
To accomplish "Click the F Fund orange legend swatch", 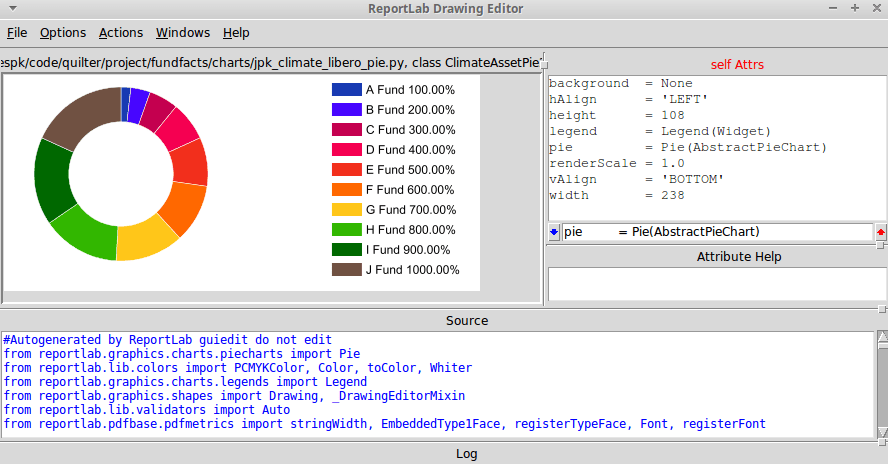I will tap(347, 190).
